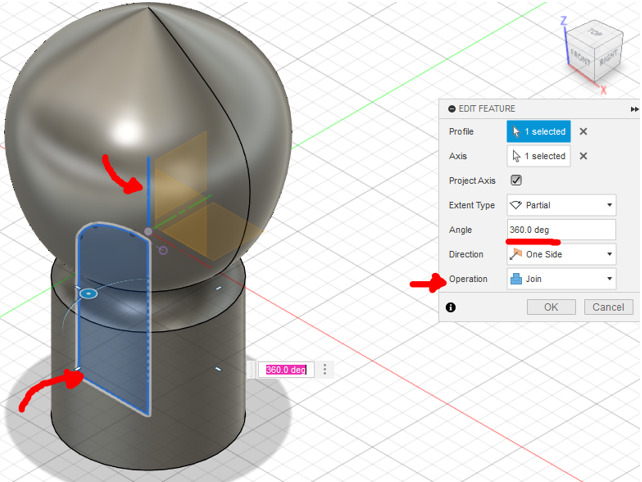Collapse the Edit Feature dialog header icon
Image resolution: width=642 pixels, height=482 pixels.
point(452,109)
